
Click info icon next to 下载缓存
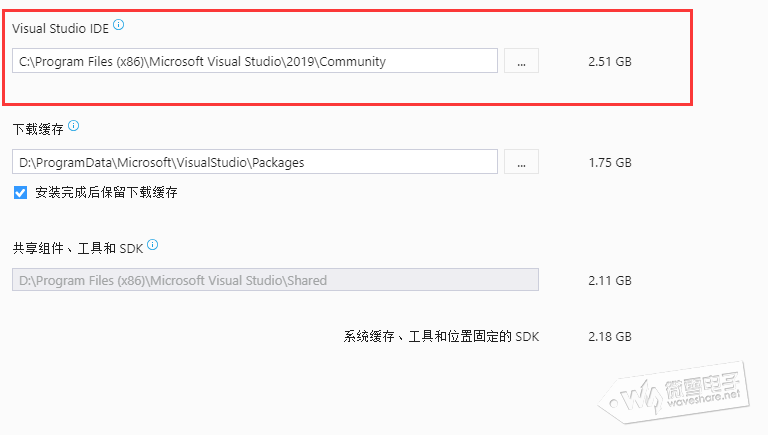pyautogui.click(x=73, y=127)
